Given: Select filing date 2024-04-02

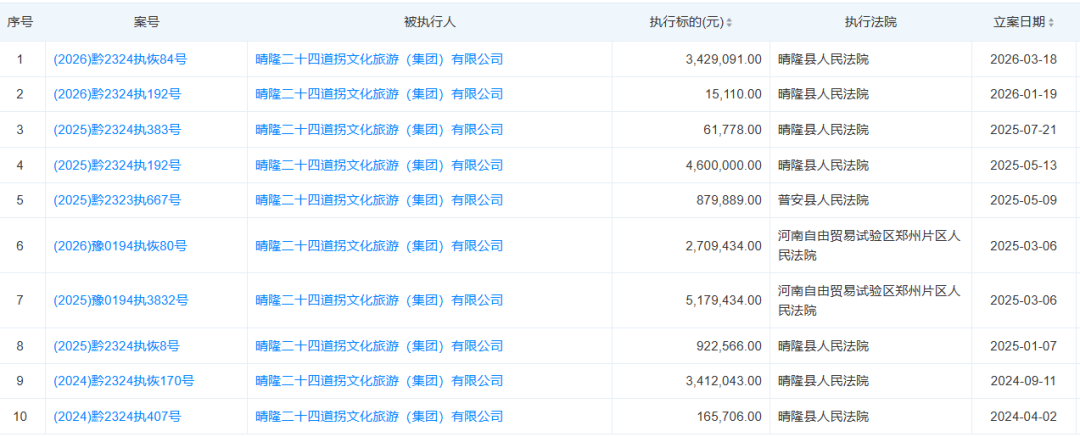Looking at the screenshot, I should tap(1024, 416).
